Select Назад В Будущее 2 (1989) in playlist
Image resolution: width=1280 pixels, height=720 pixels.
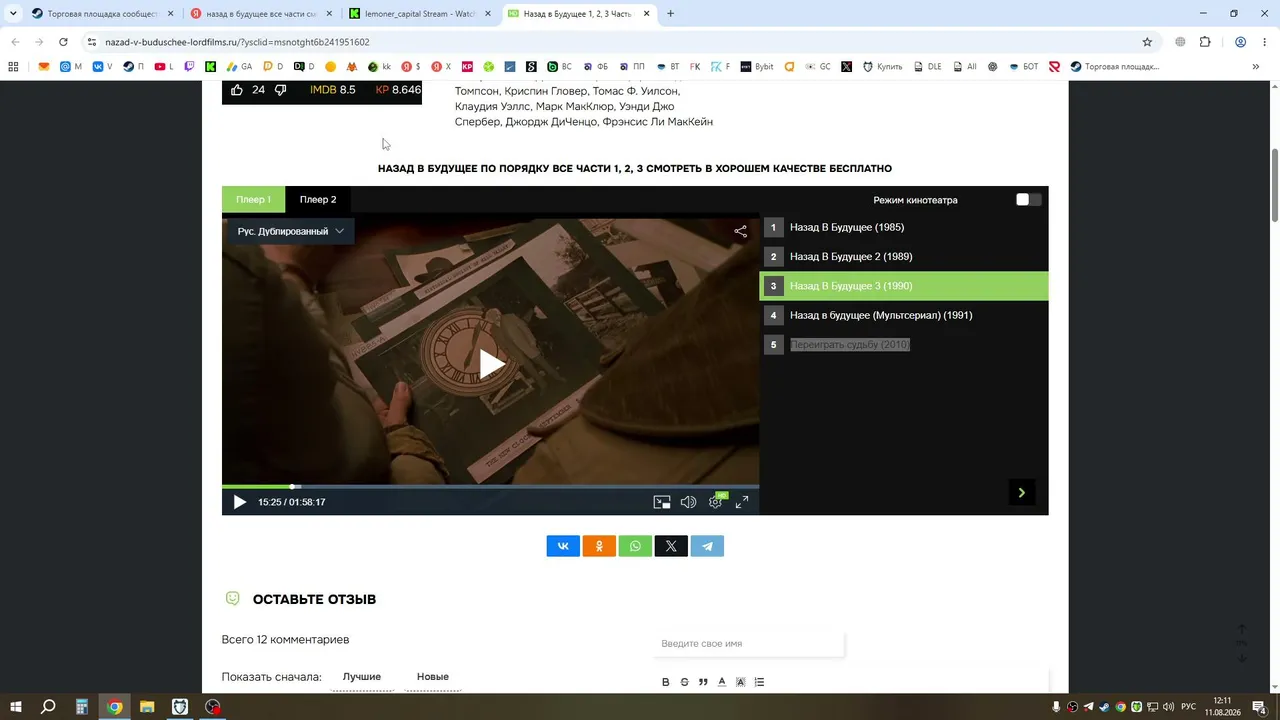point(904,257)
